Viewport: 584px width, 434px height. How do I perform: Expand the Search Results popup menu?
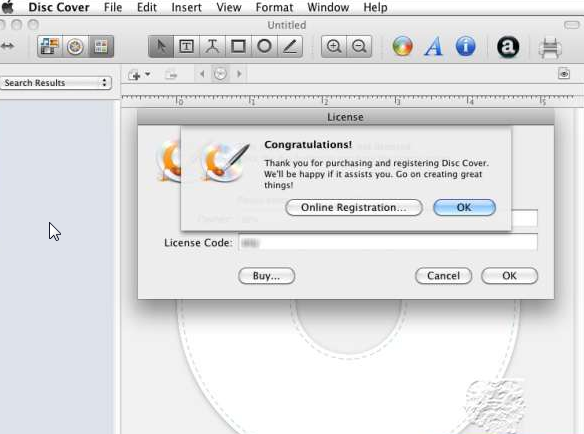tap(56, 83)
